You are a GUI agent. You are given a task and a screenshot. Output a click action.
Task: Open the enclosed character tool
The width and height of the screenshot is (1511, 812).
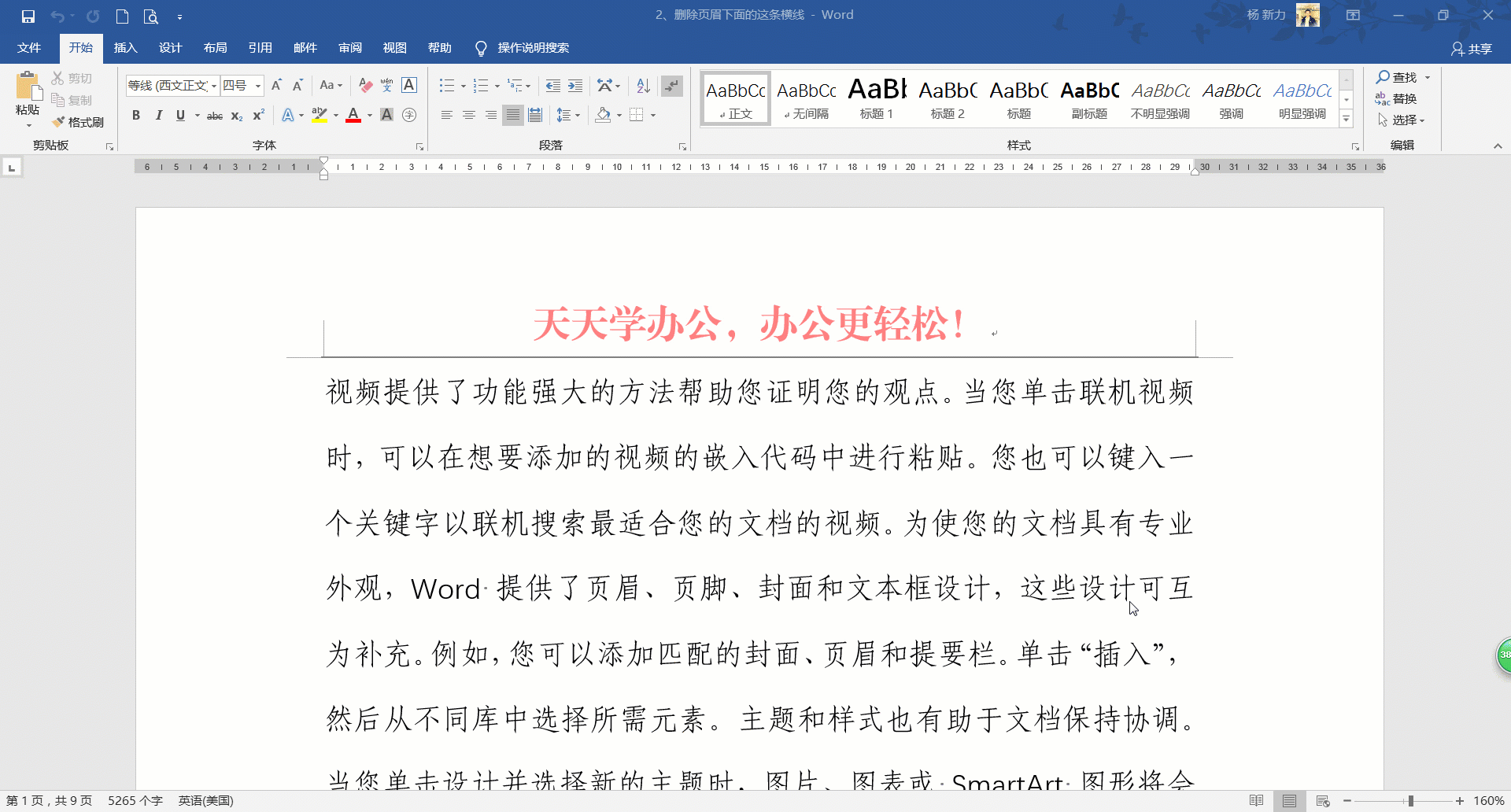coord(409,115)
